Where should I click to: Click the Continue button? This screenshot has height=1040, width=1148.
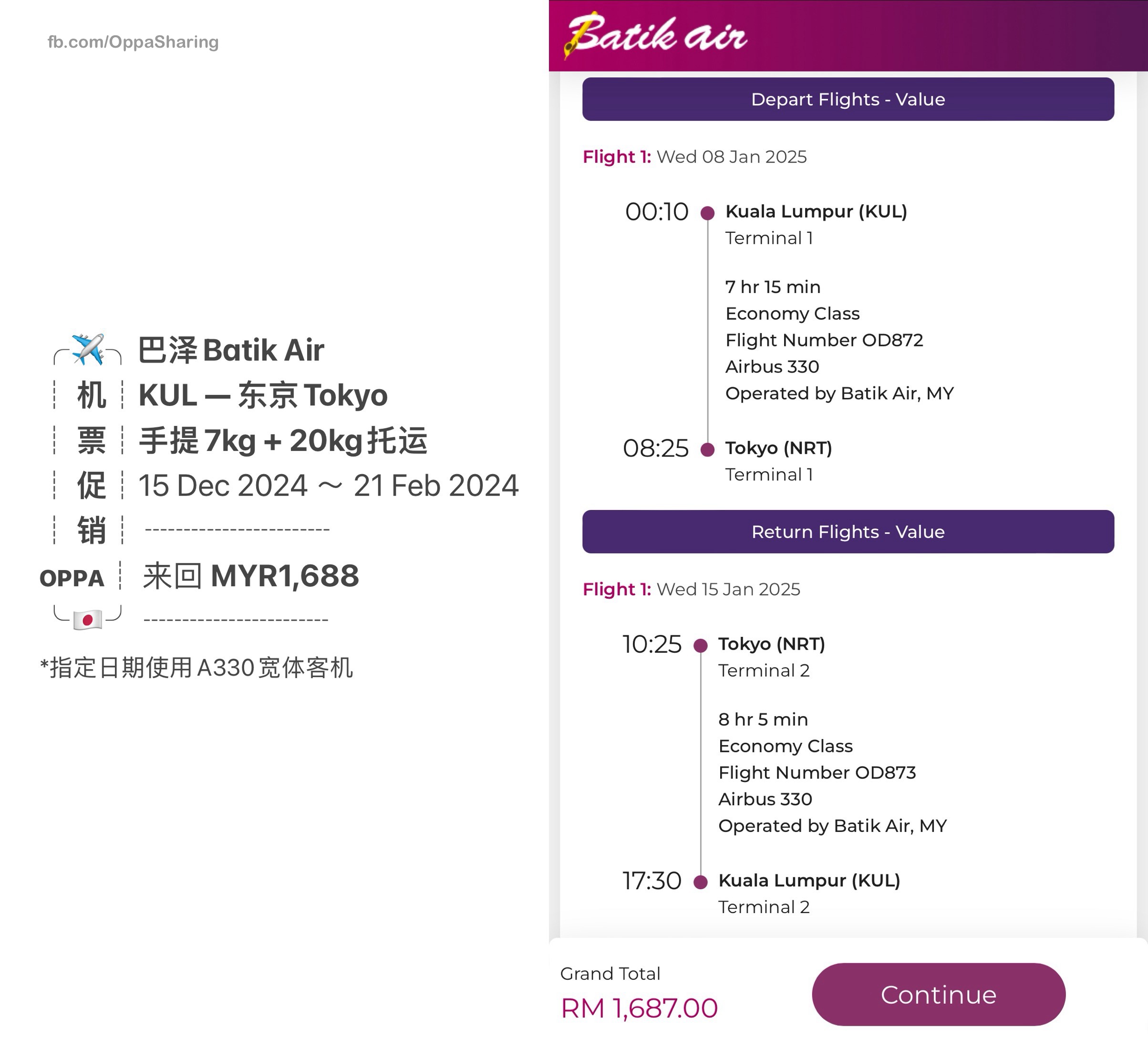pos(939,994)
